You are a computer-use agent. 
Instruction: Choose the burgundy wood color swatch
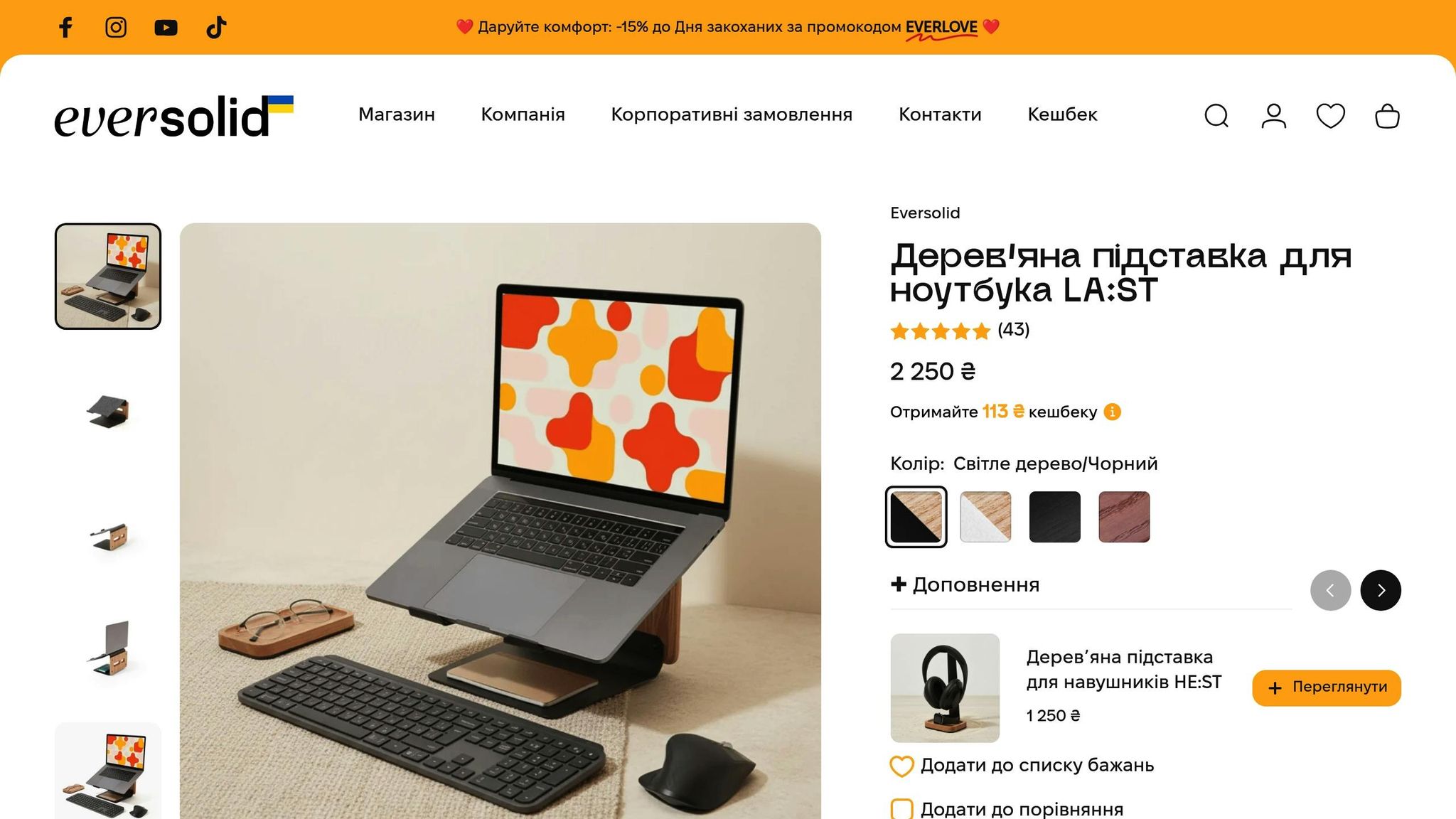coord(1124,517)
